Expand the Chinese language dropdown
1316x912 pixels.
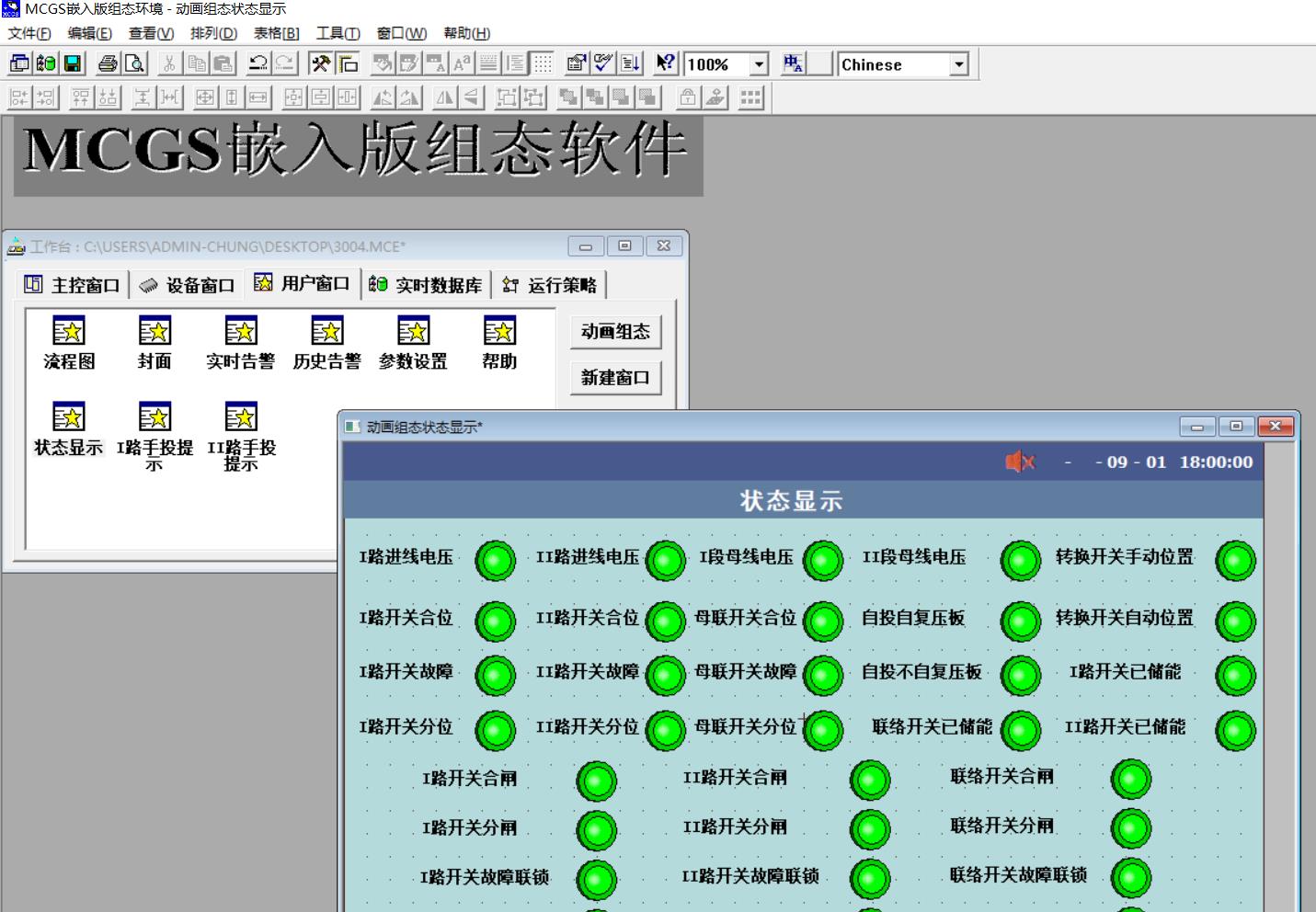(959, 64)
